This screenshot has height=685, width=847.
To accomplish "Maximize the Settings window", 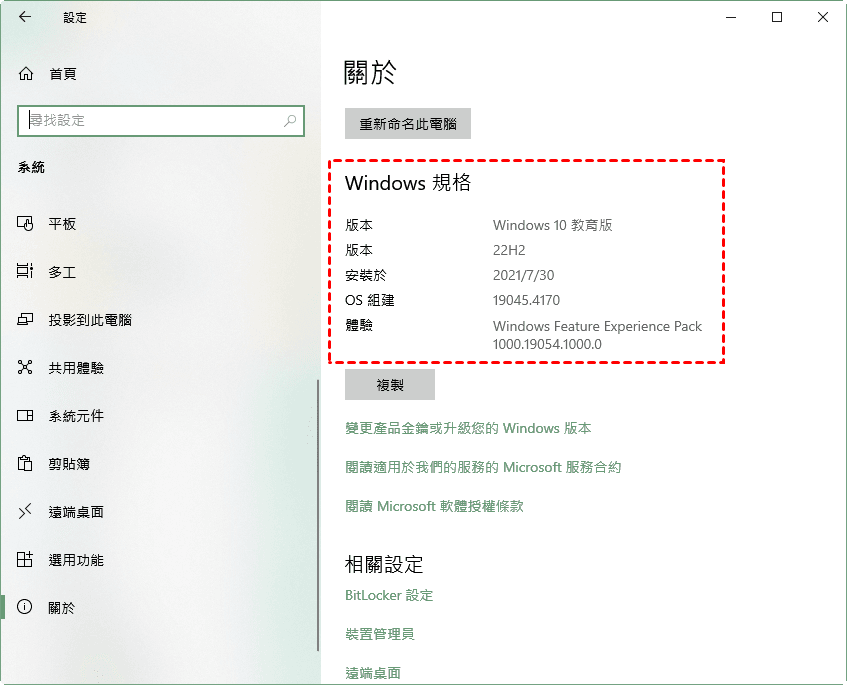I will pos(777,17).
